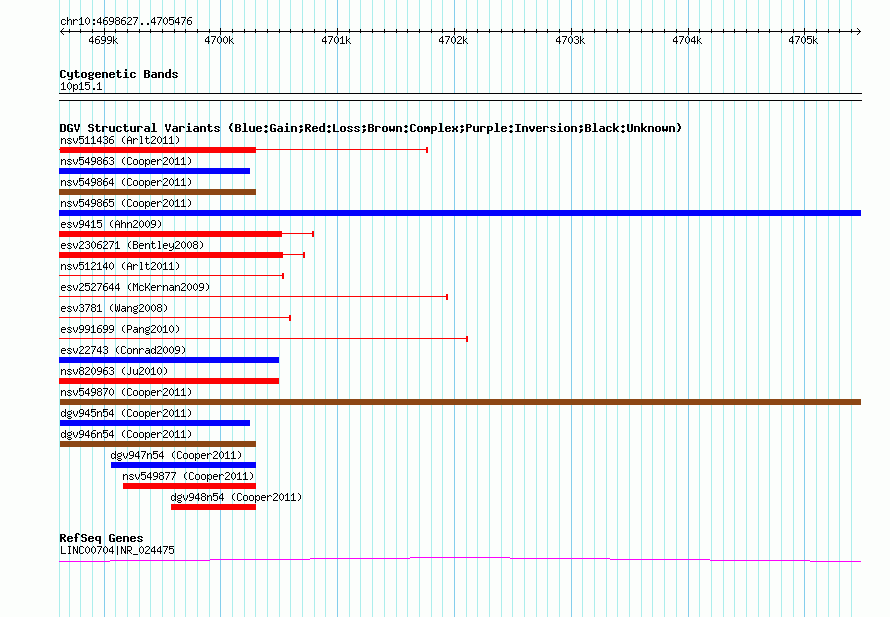Click the thin red esv2527644 line
The width and height of the screenshot is (890, 617).
[253, 296]
